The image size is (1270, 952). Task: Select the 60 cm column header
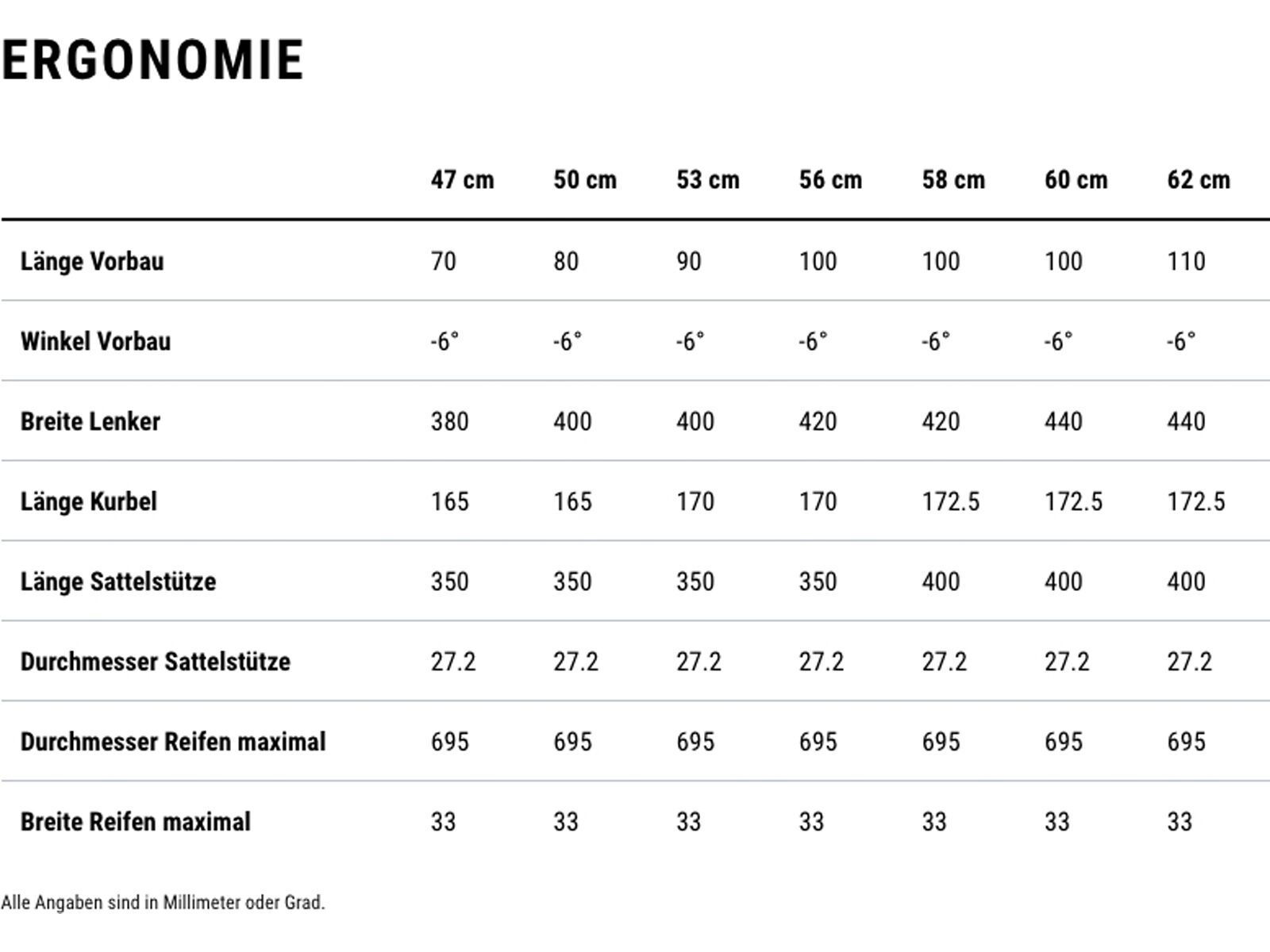1076,180
